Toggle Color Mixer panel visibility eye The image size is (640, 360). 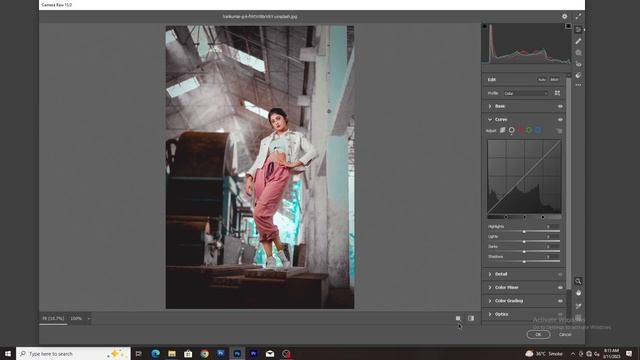[x=560, y=288]
